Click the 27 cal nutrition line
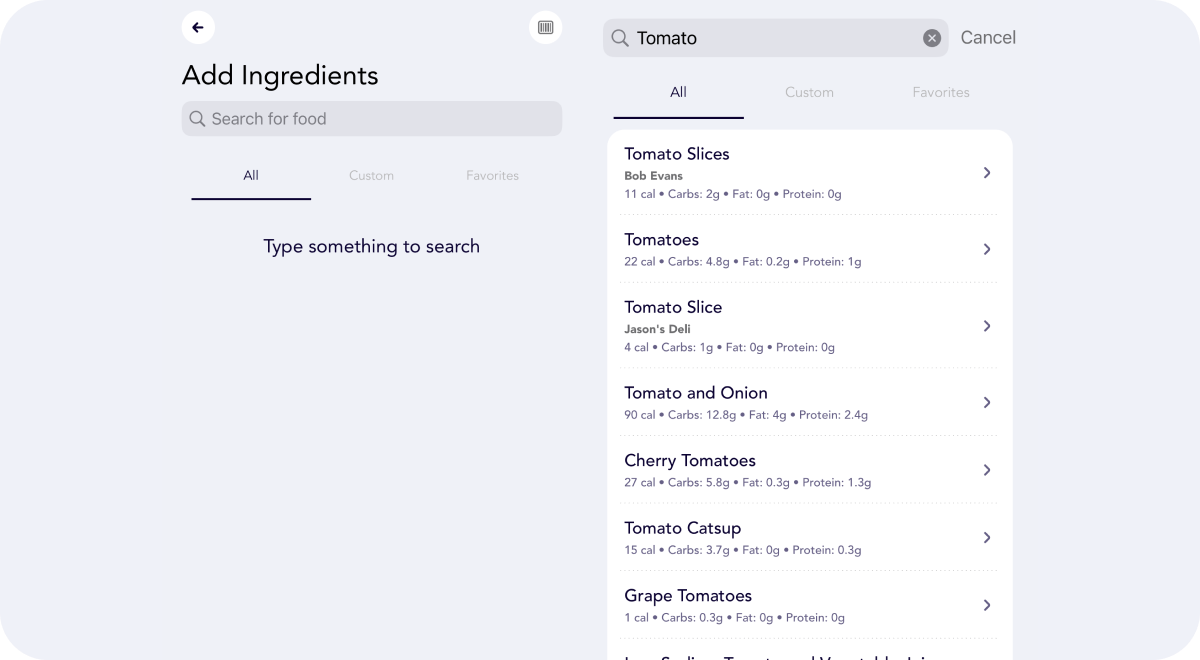This screenshot has height=660, width=1200. [748, 483]
